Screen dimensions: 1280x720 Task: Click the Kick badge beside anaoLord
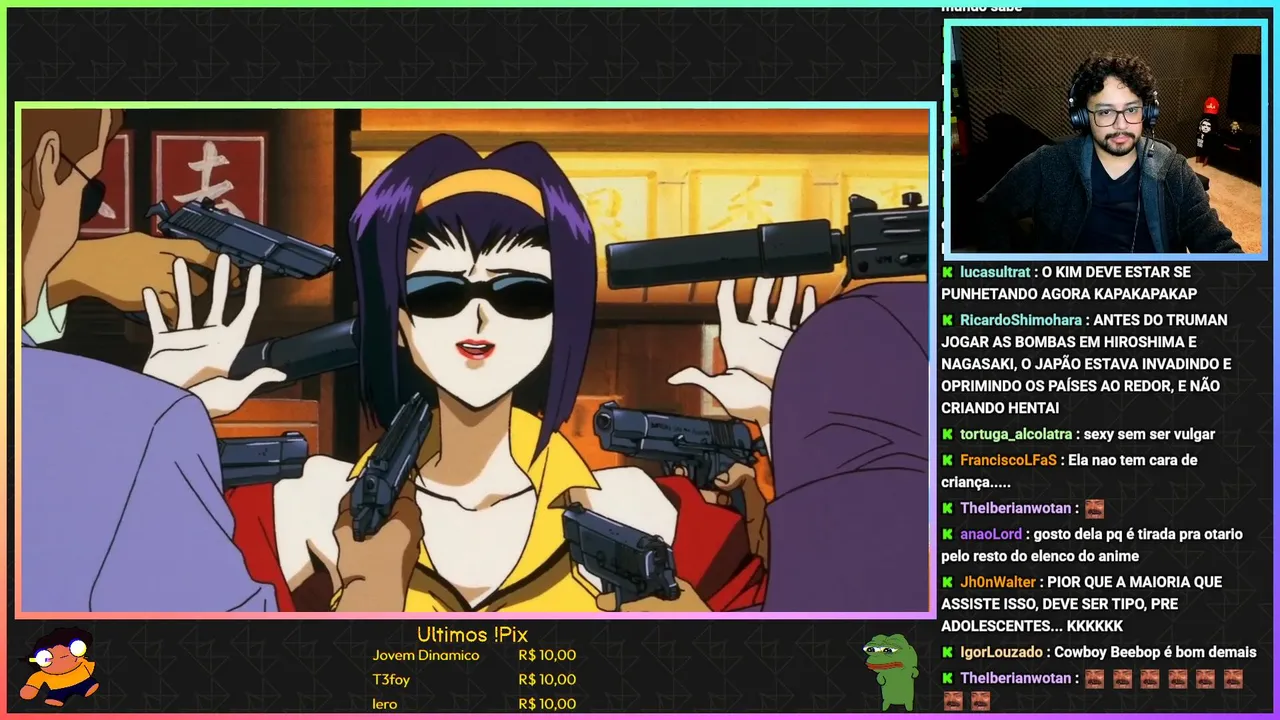click(948, 534)
